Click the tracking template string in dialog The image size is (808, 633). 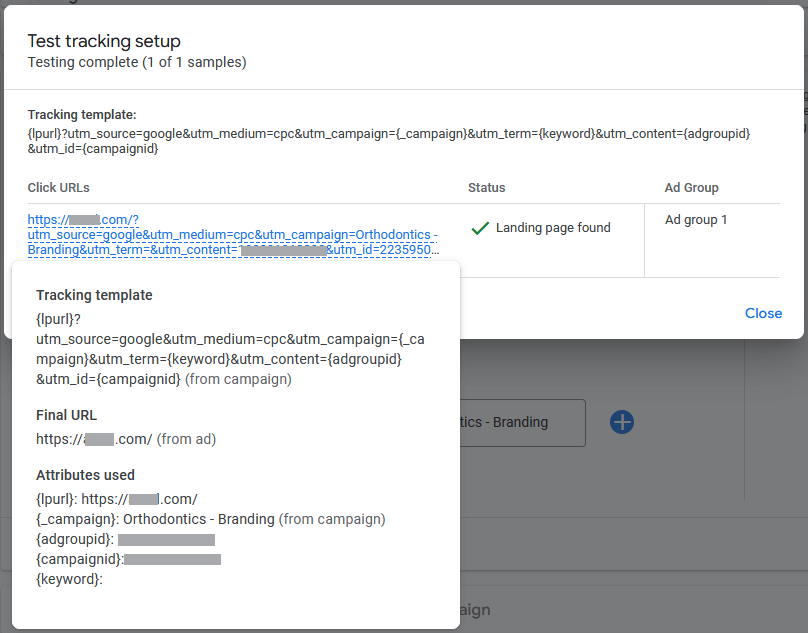pyautogui.click(x=389, y=141)
